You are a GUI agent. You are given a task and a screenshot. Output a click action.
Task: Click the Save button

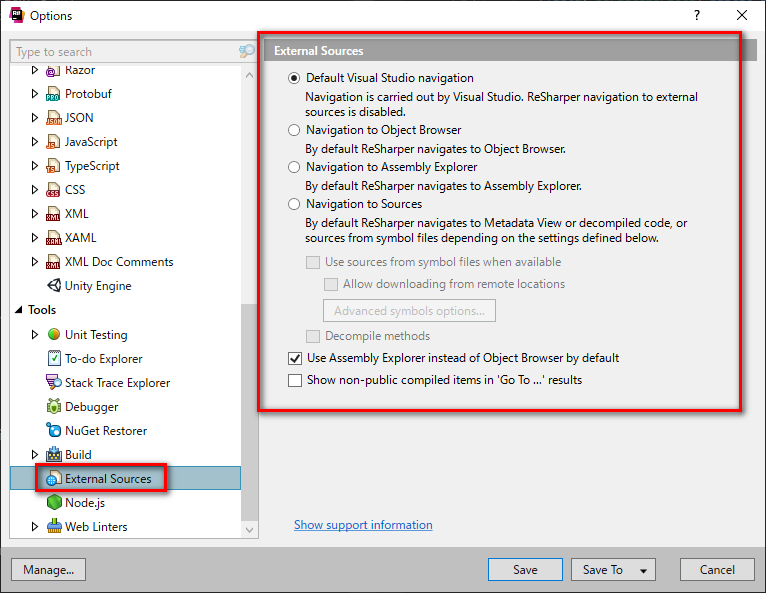[525, 570]
